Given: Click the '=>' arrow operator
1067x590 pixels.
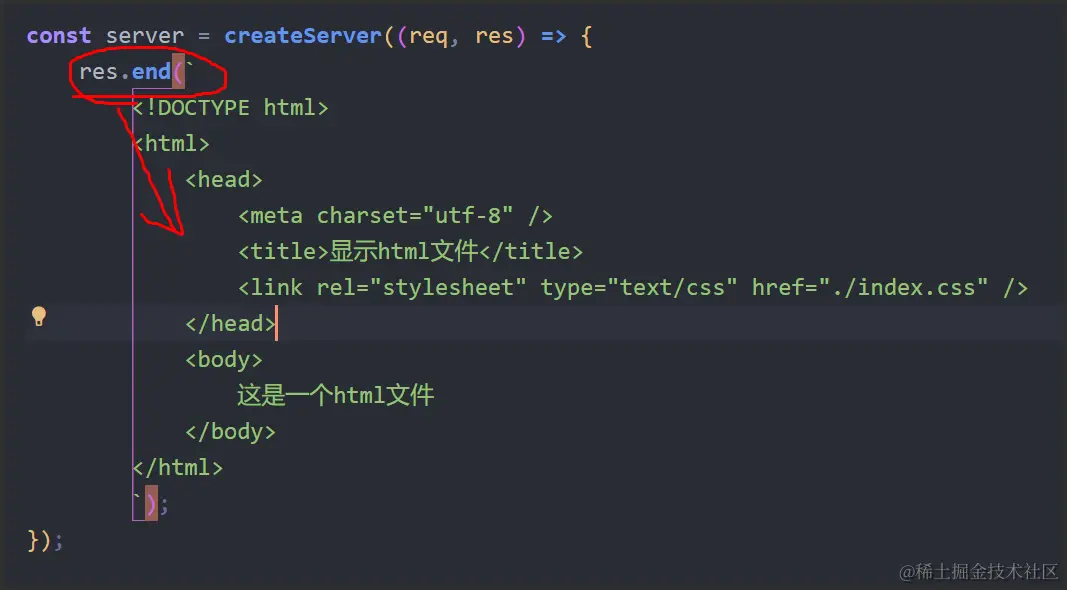Looking at the screenshot, I should click(x=553, y=36).
